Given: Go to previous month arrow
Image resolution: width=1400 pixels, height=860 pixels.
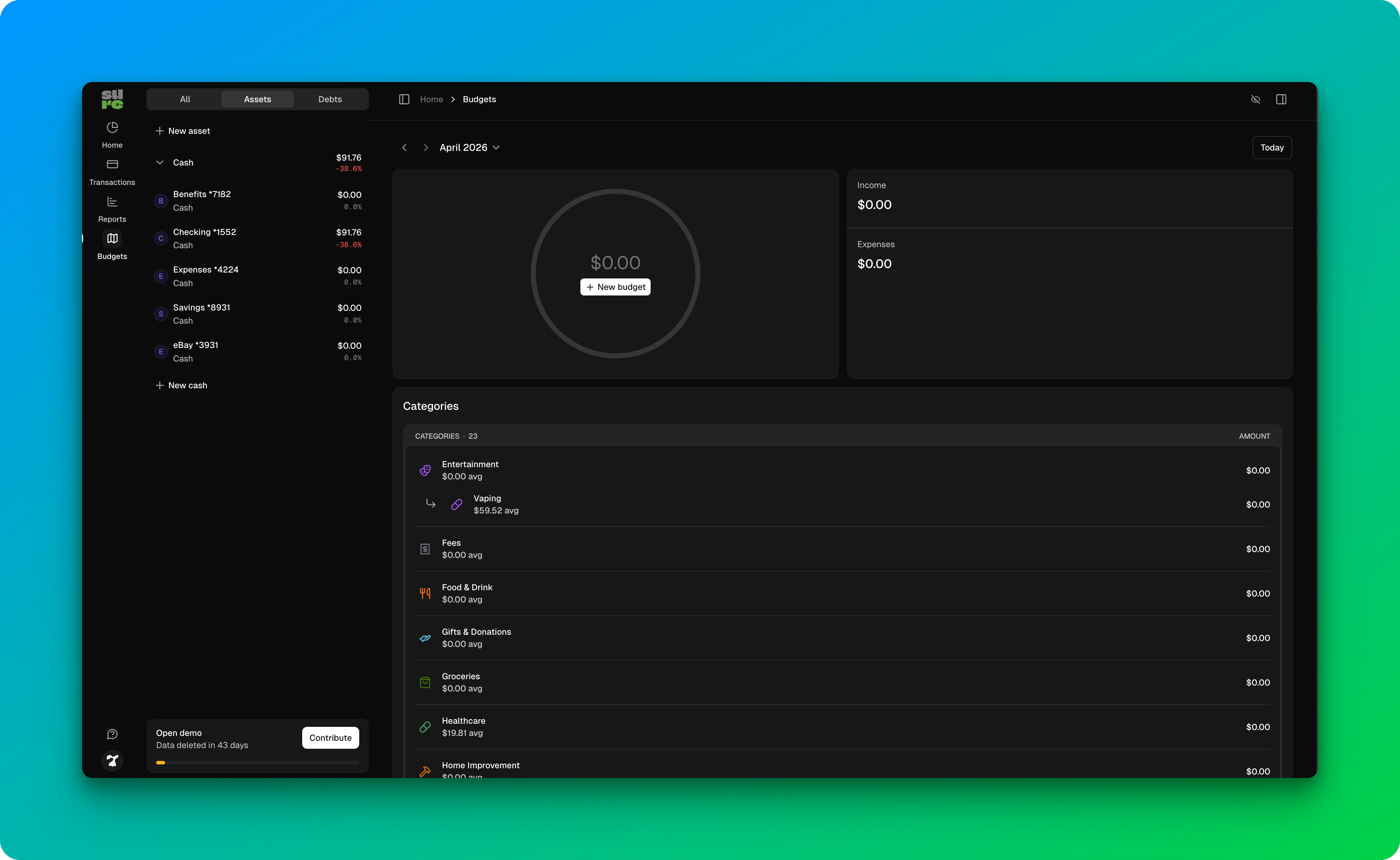Looking at the screenshot, I should (404, 147).
